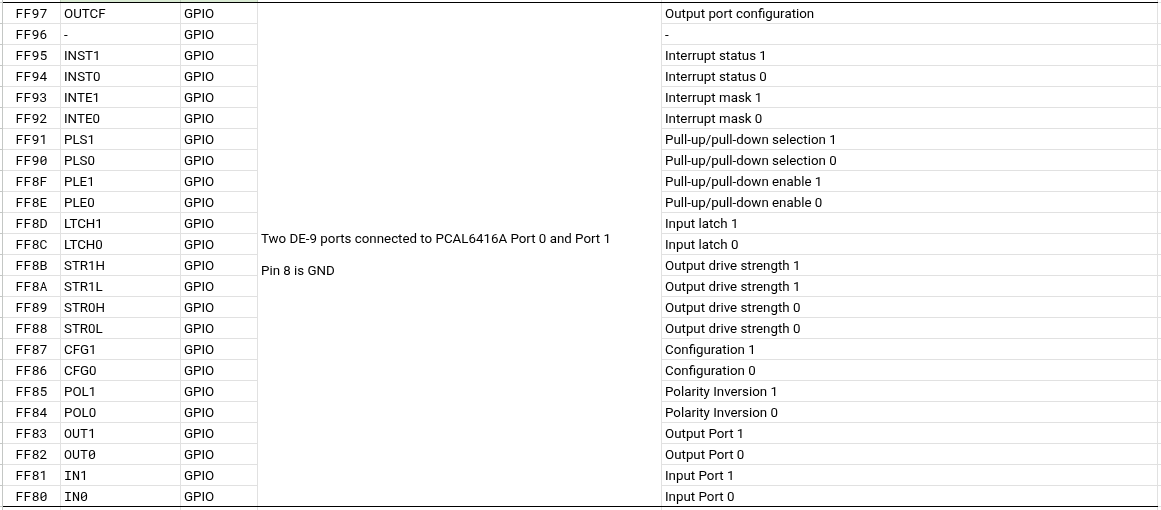Viewport: 1161px width, 510px height.
Task: Click the PLE1 register cell
Action: tap(79, 182)
